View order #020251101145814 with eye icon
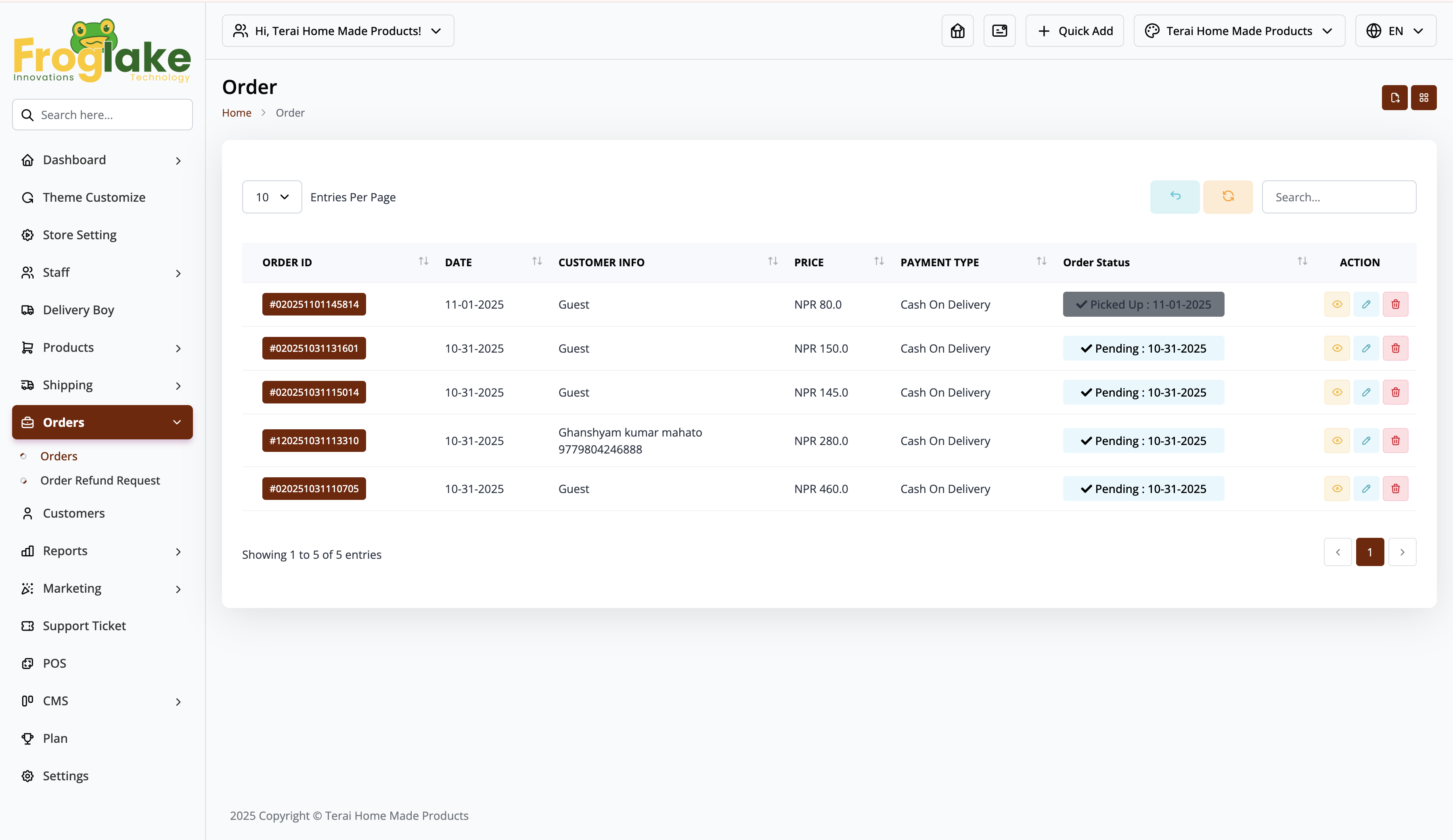Viewport: 1453px width, 840px height. 1336,304
